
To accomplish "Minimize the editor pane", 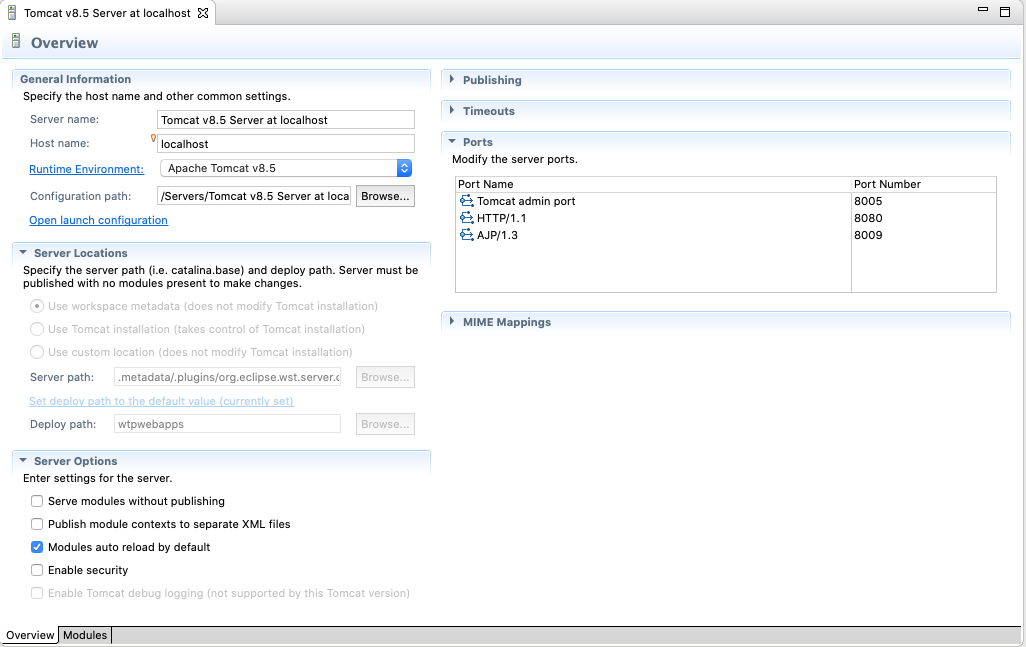I will coord(983,11).
